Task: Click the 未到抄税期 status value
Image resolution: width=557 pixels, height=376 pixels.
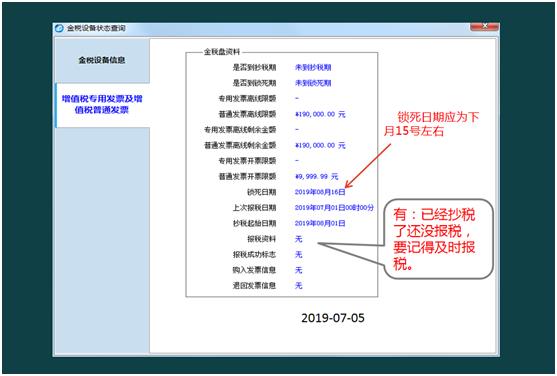Action: [x=313, y=68]
